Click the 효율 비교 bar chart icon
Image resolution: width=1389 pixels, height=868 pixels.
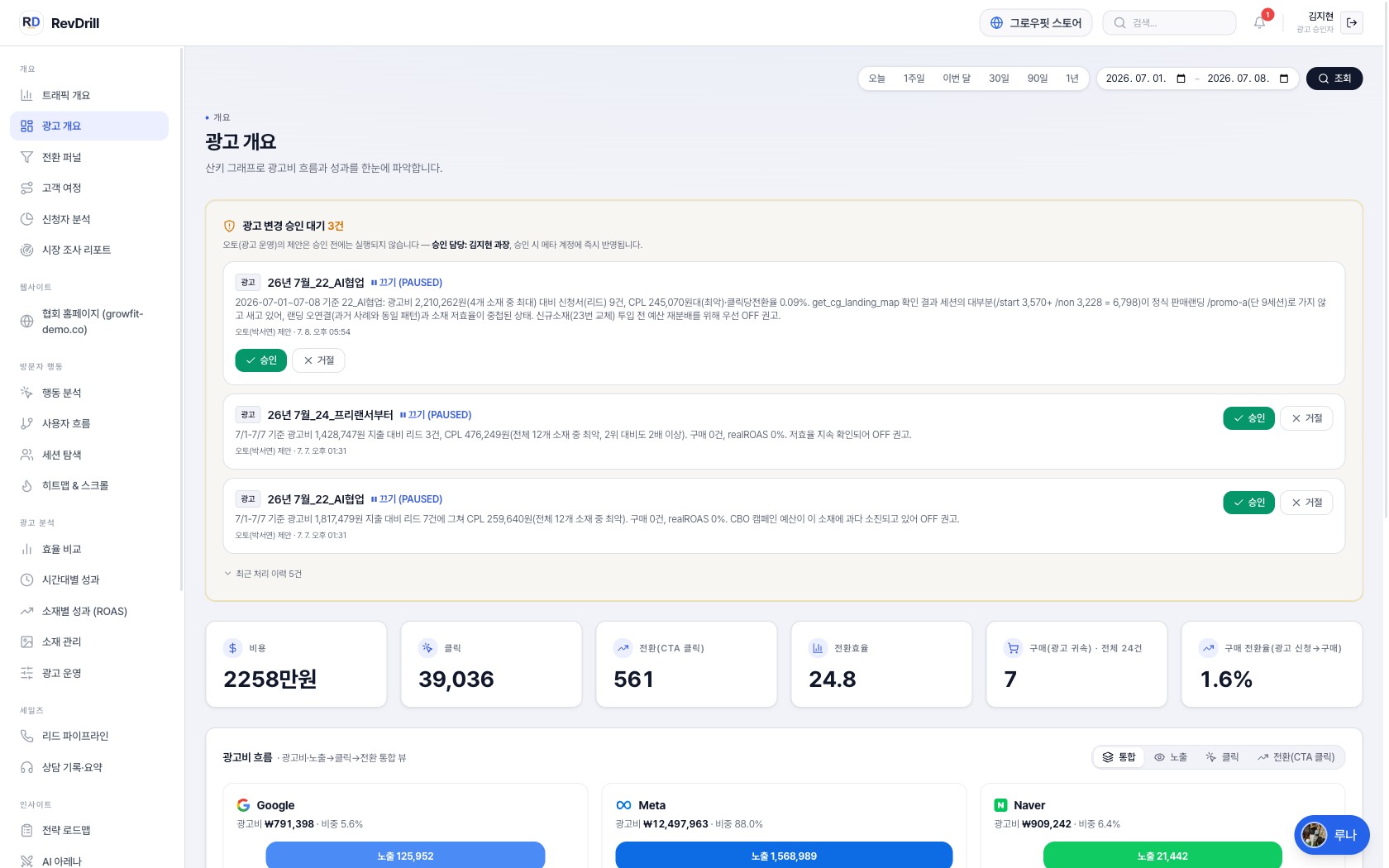(26, 549)
